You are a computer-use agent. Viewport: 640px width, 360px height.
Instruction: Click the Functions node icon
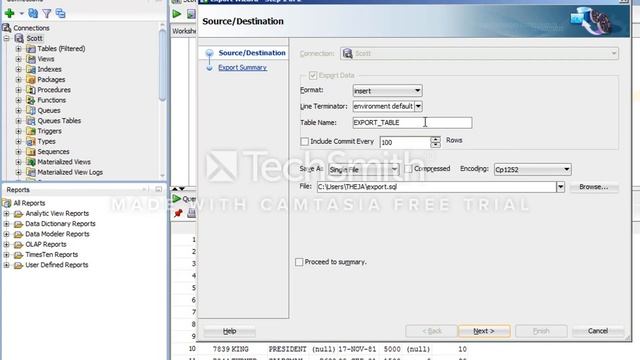click(x=31, y=100)
